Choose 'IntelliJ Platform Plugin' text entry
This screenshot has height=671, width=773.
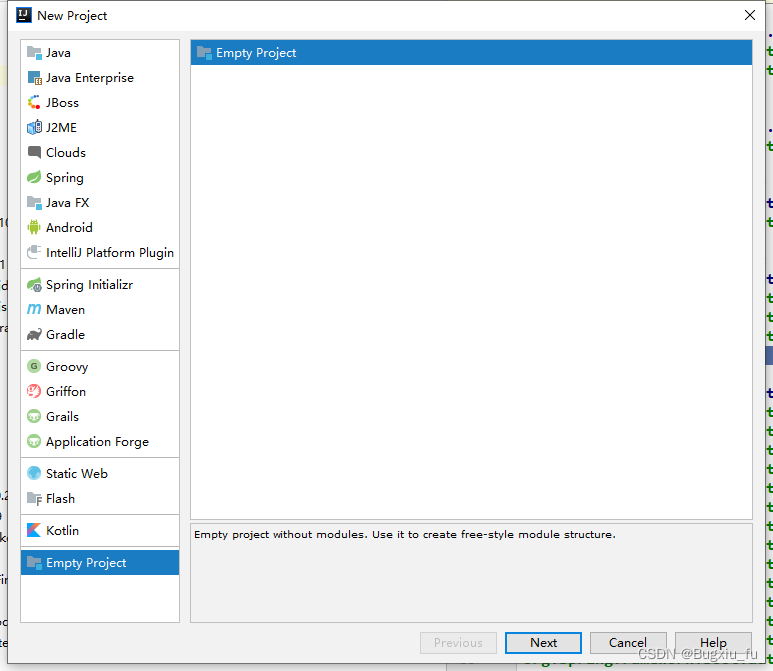coord(110,252)
